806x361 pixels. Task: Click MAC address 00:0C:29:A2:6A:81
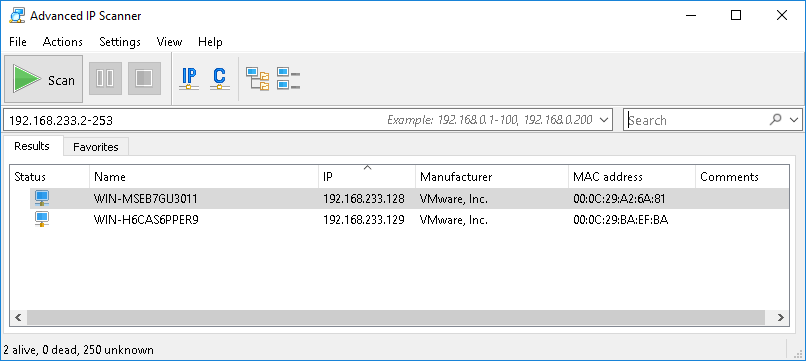tap(619, 198)
